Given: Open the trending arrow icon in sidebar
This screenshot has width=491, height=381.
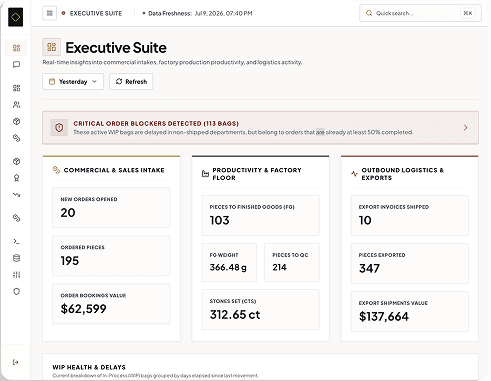Looking at the screenshot, I should pyautogui.click(x=16, y=195).
